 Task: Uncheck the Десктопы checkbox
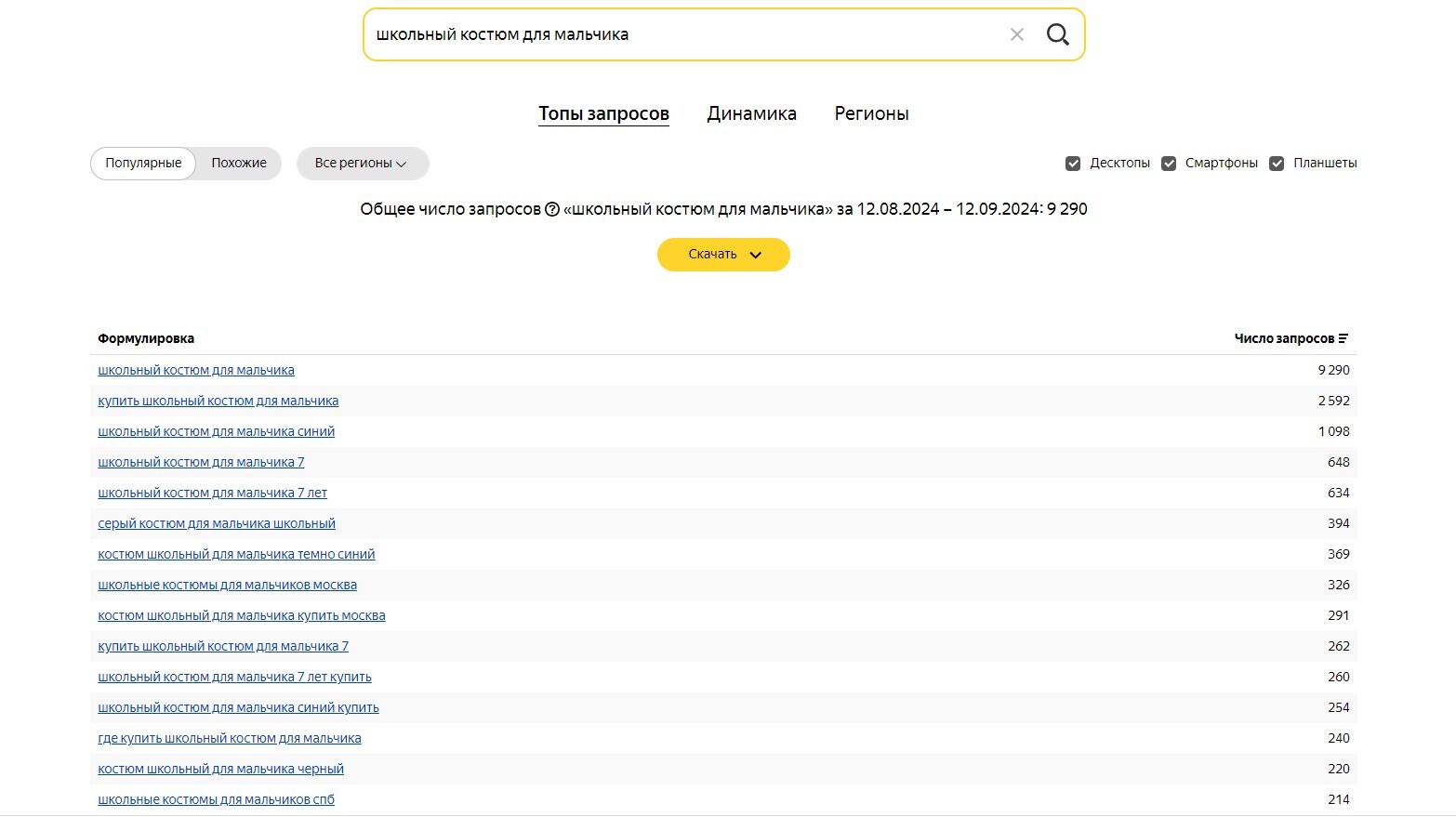tap(1073, 164)
